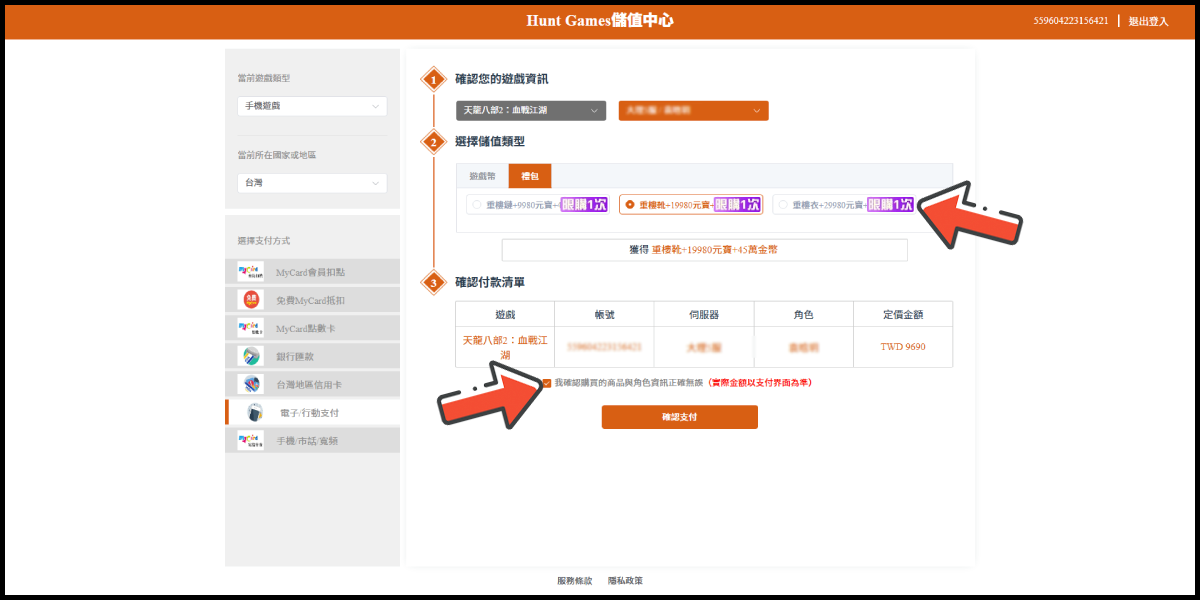
Task: Click the MyCard會員扣點 logo icon
Action: pos(250,272)
